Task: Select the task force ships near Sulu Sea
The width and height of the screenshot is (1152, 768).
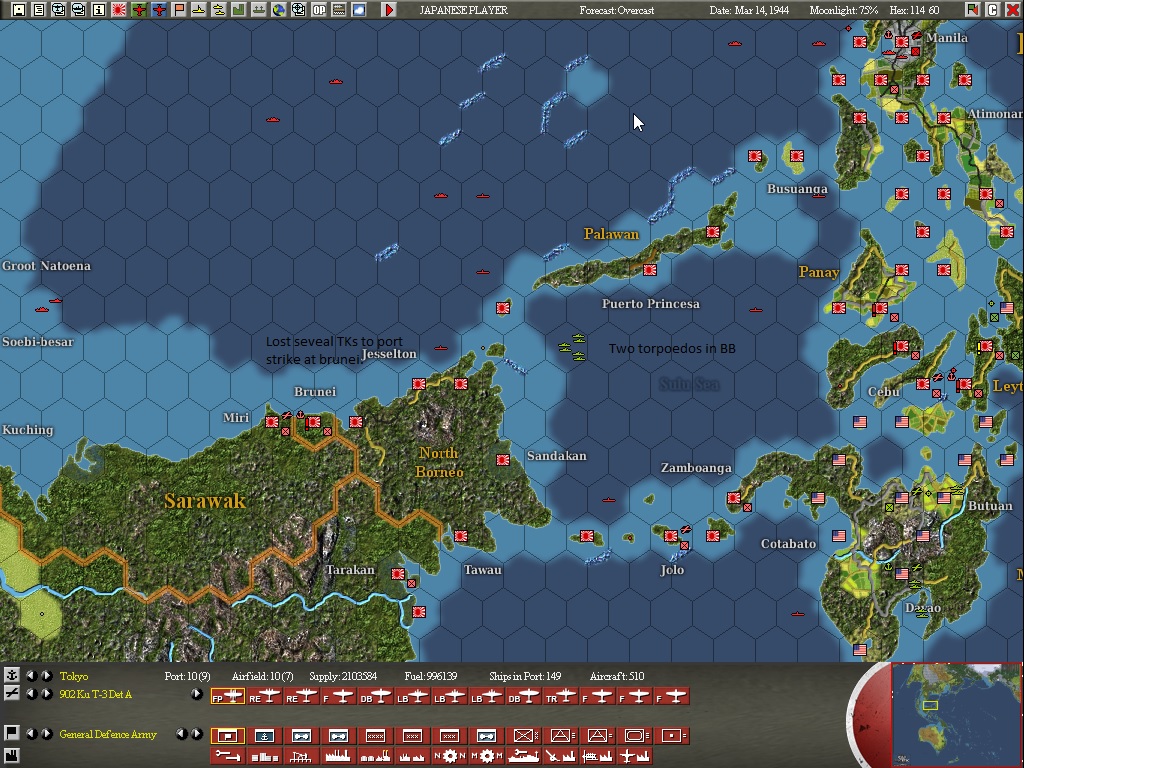Action: pos(572,347)
